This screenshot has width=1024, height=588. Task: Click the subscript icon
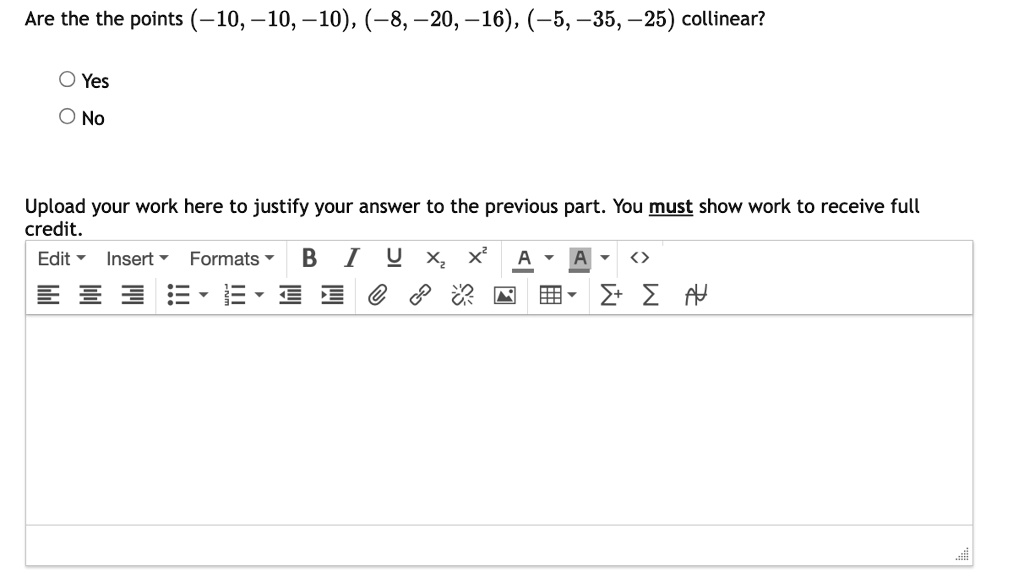click(436, 259)
